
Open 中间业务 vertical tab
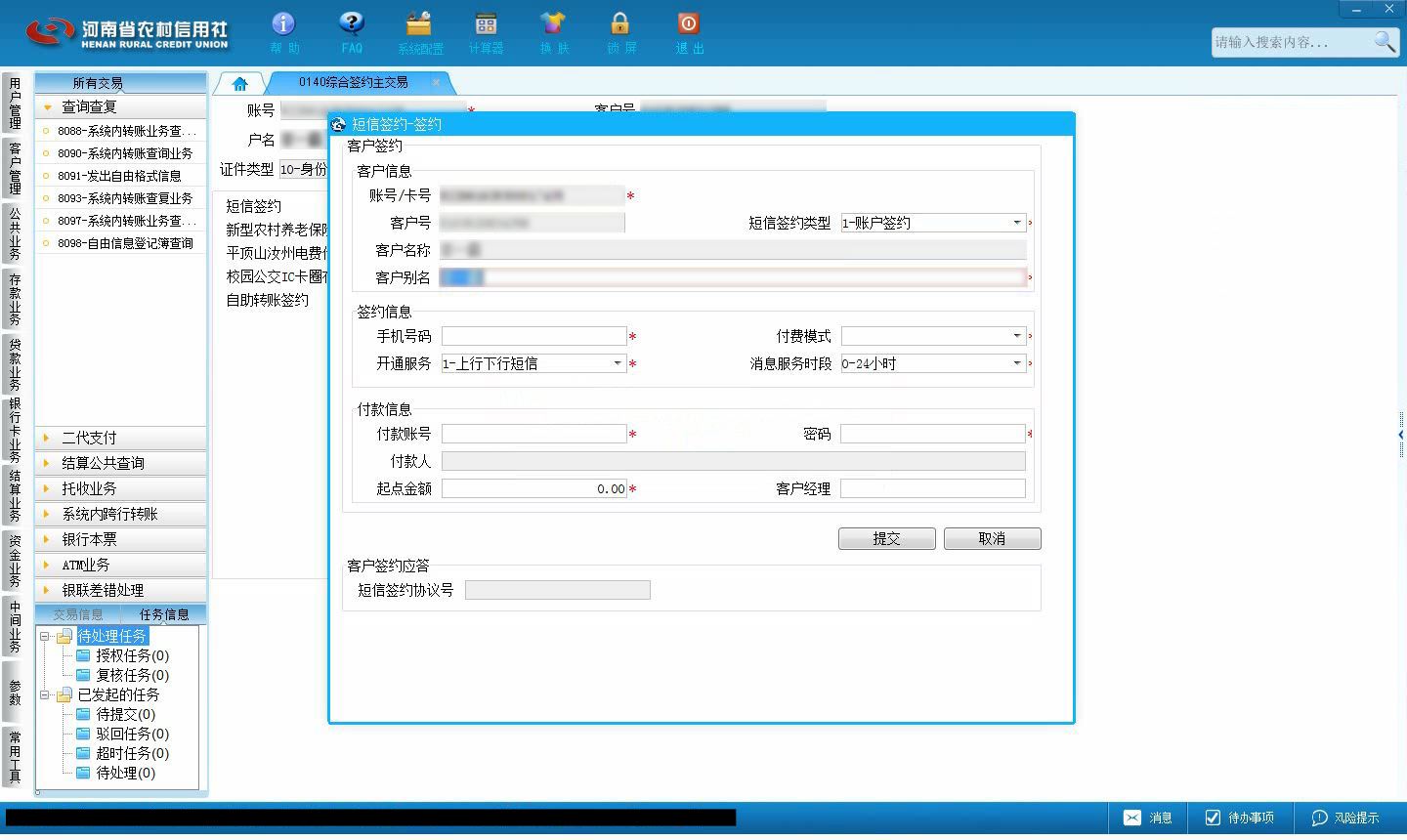click(15, 626)
